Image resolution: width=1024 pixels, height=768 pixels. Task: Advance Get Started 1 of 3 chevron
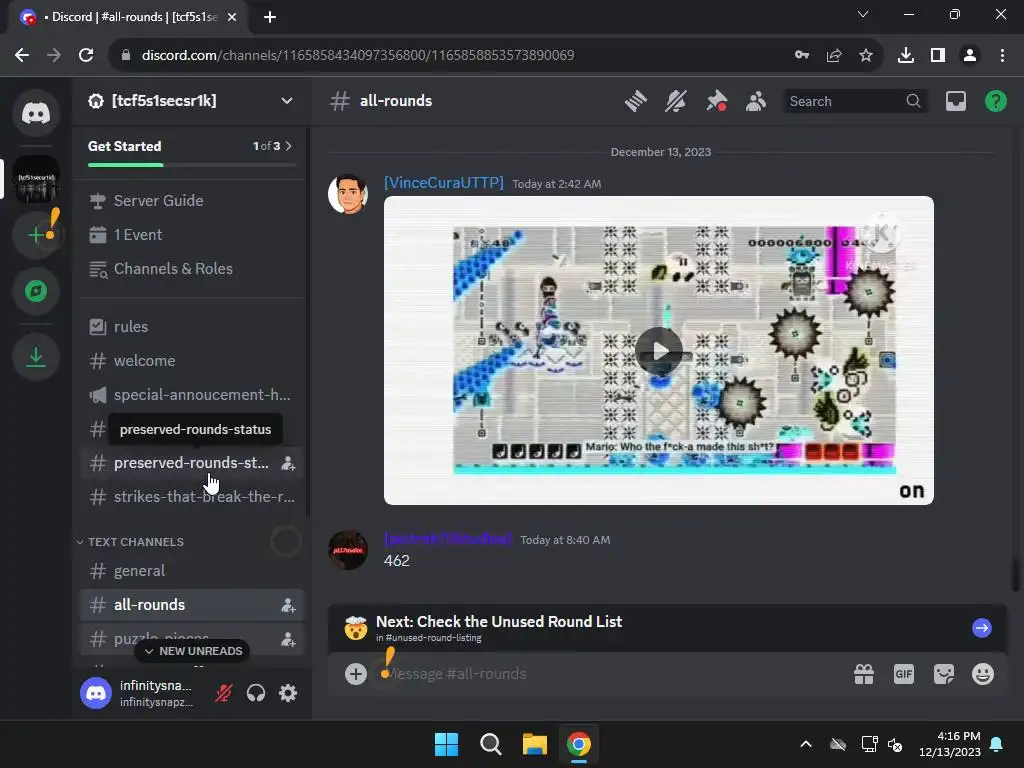click(x=288, y=146)
